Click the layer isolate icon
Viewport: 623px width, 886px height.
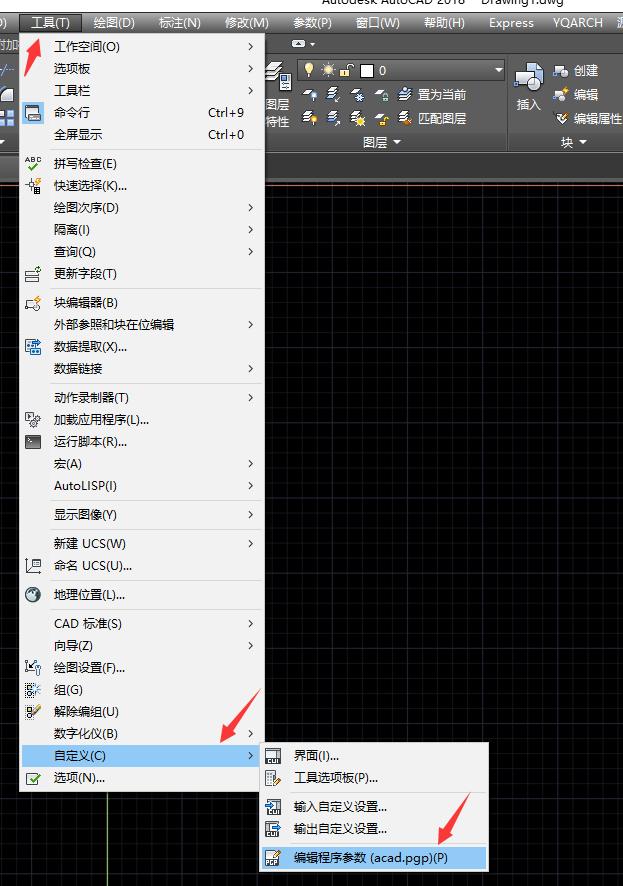click(333, 94)
